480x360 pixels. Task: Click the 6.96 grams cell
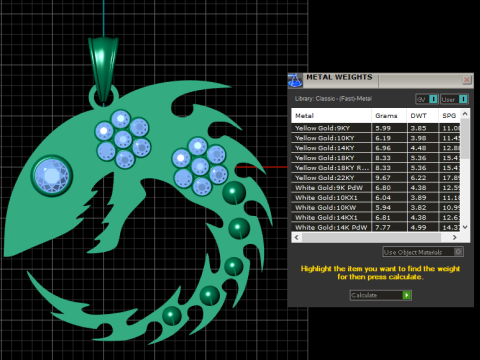pyautogui.click(x=389, y=148)
